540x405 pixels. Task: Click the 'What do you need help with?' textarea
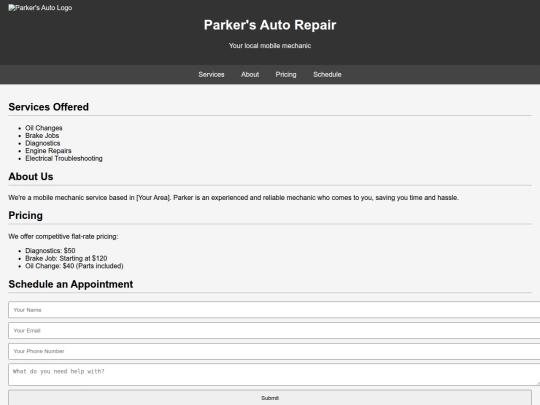pos(274,374)
